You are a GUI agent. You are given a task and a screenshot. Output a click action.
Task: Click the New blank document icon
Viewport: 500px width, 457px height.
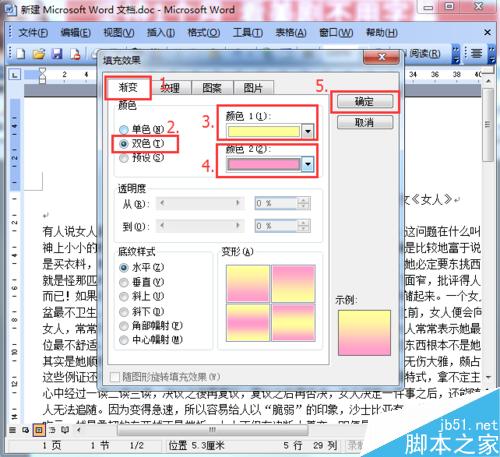(x=21, y=53)
